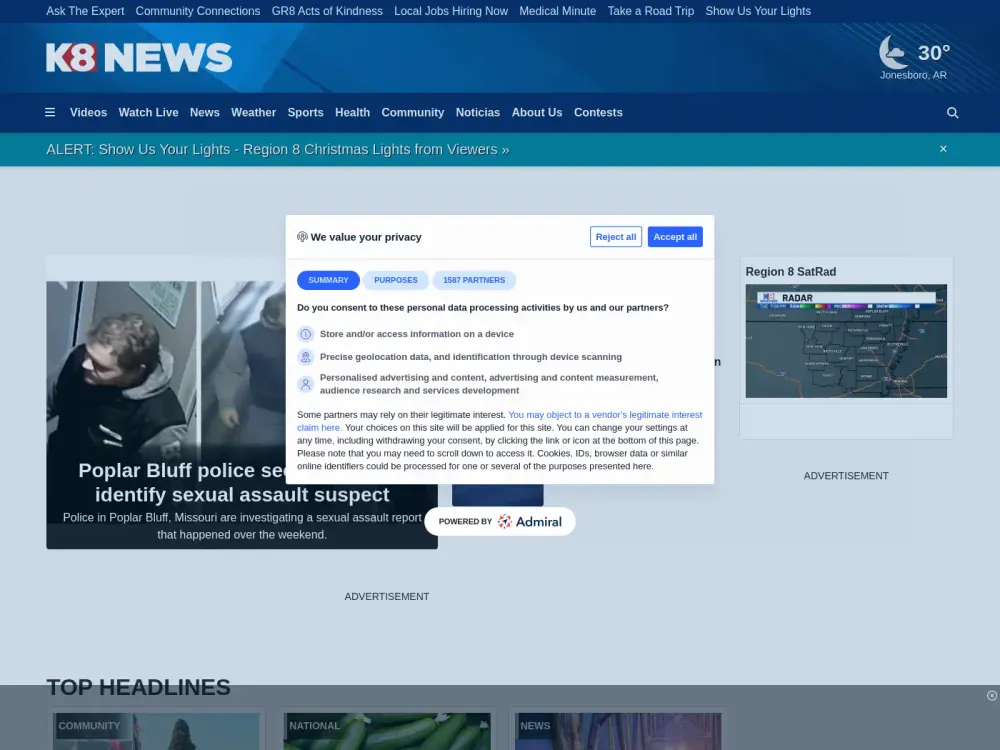Screen dimensions: 1000x750
Task: Open Christmas Lights alert link
Action: click(277, 149)
